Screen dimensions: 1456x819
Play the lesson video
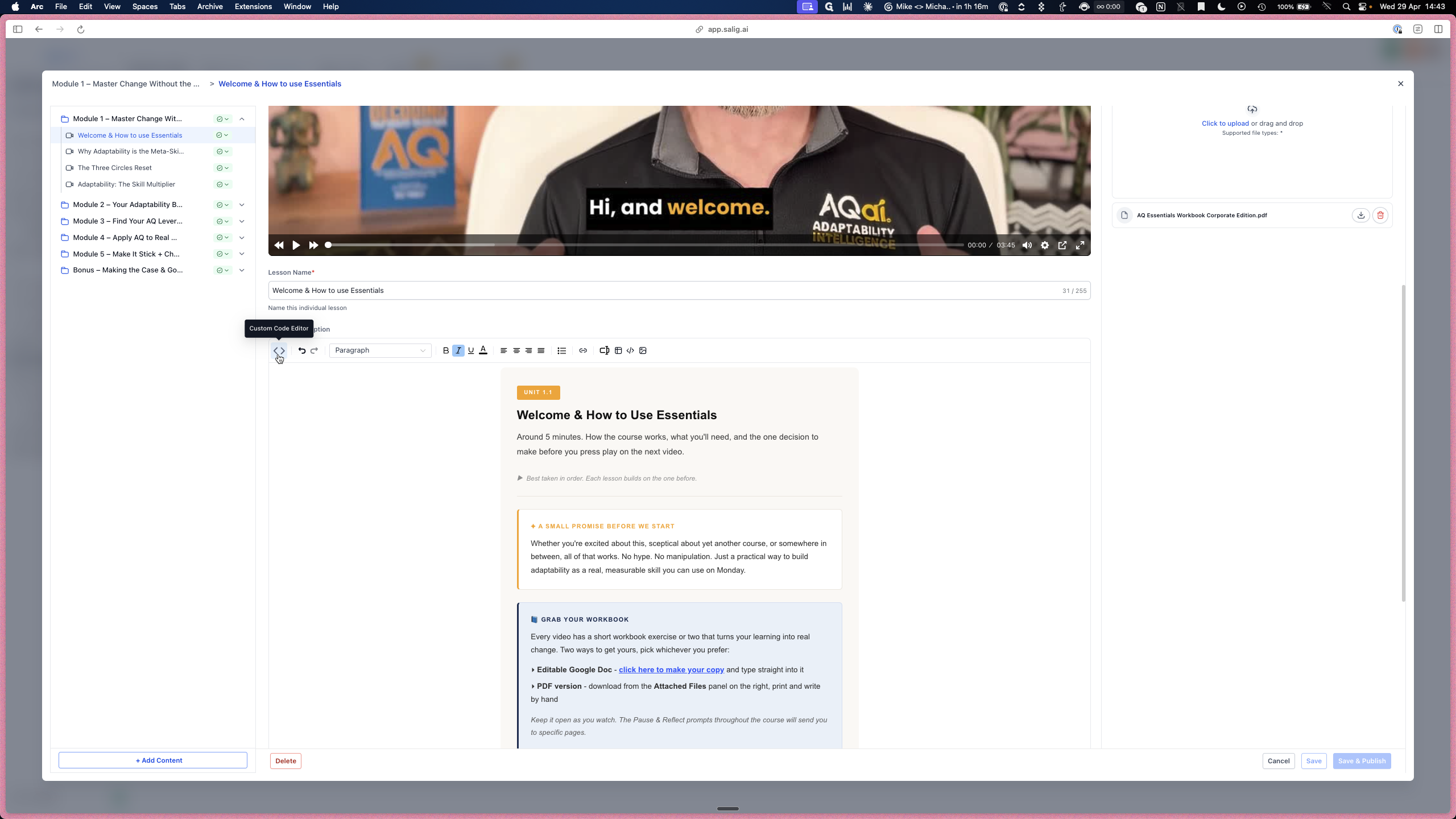[296, 245]
